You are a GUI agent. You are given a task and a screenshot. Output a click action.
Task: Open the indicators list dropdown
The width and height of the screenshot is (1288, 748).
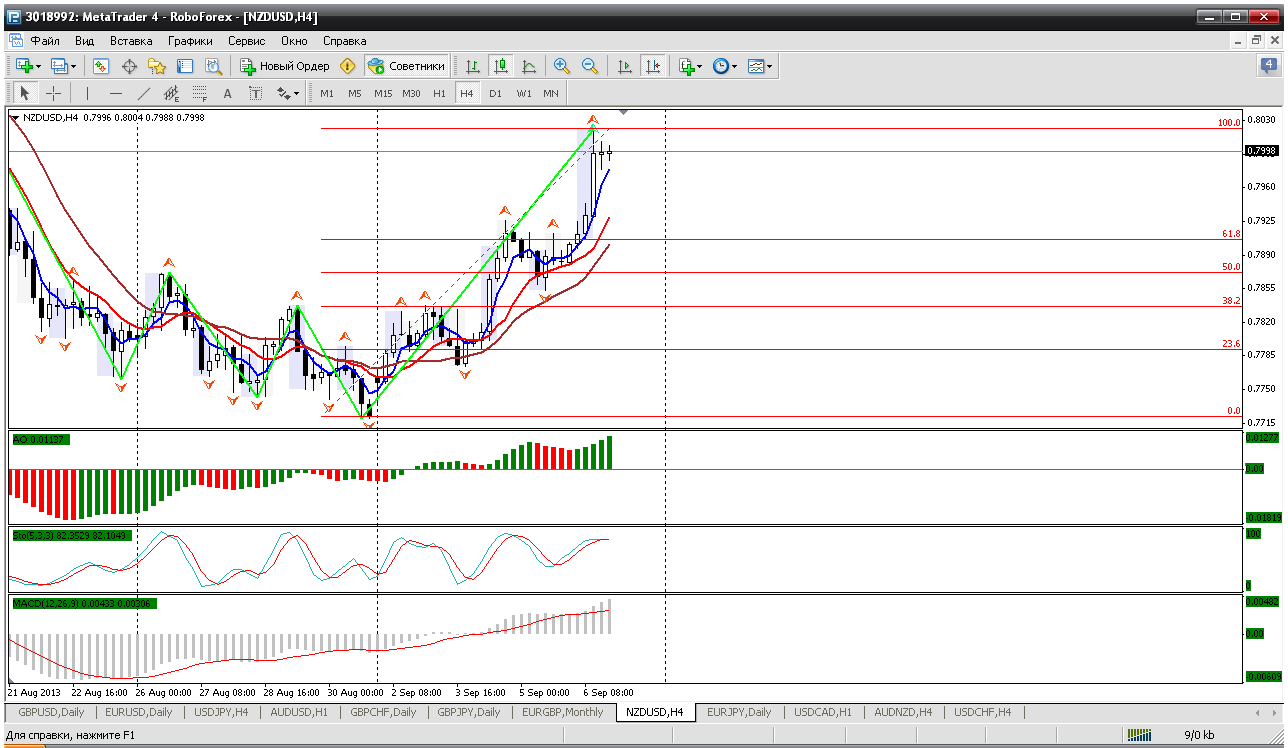(x=691, y=66)
